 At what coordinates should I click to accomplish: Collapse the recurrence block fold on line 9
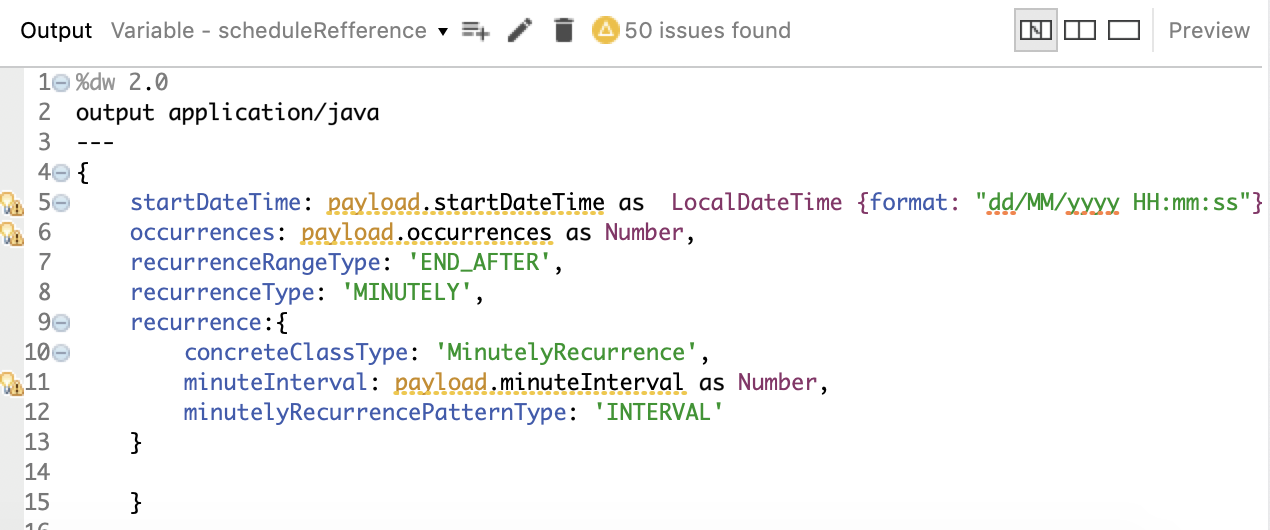(x=61, y=323)
